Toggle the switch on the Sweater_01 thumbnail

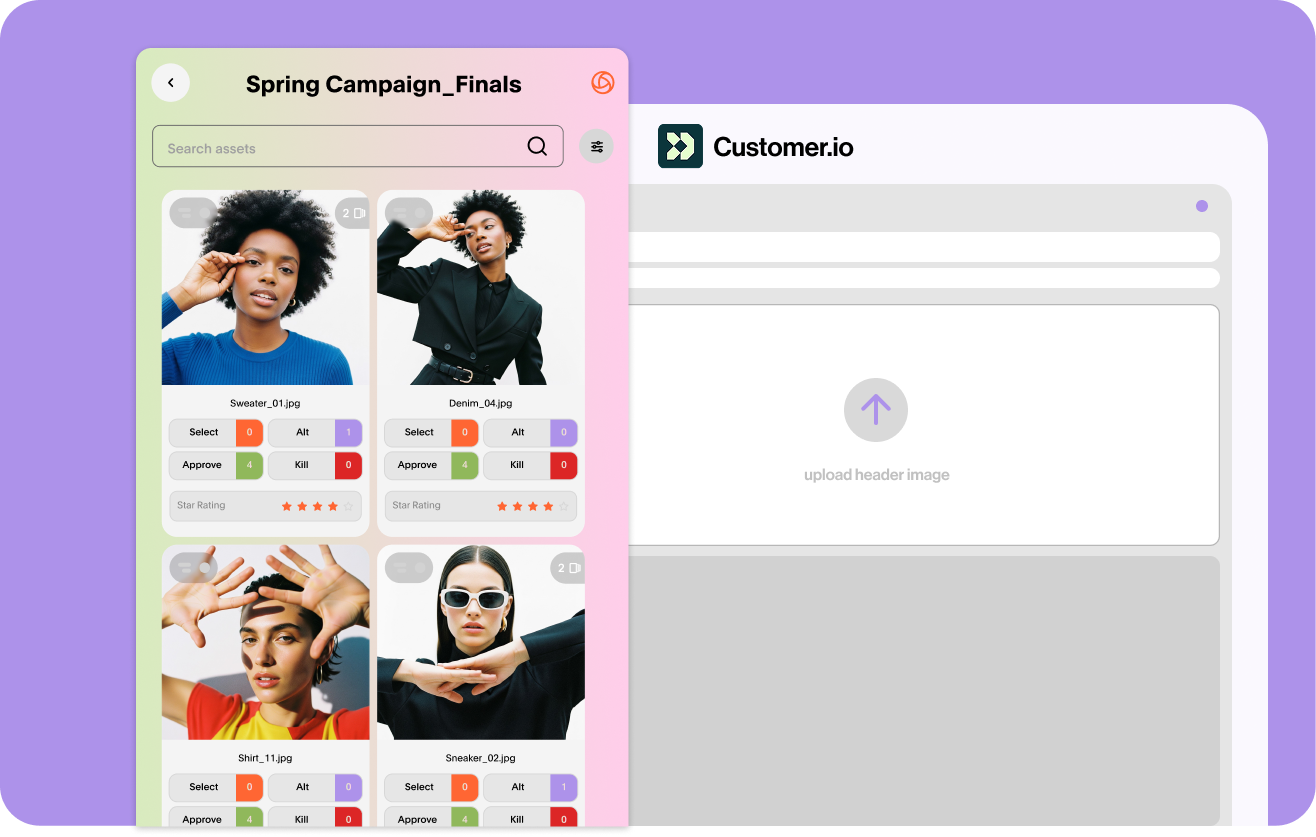click(x=194, y=213)
